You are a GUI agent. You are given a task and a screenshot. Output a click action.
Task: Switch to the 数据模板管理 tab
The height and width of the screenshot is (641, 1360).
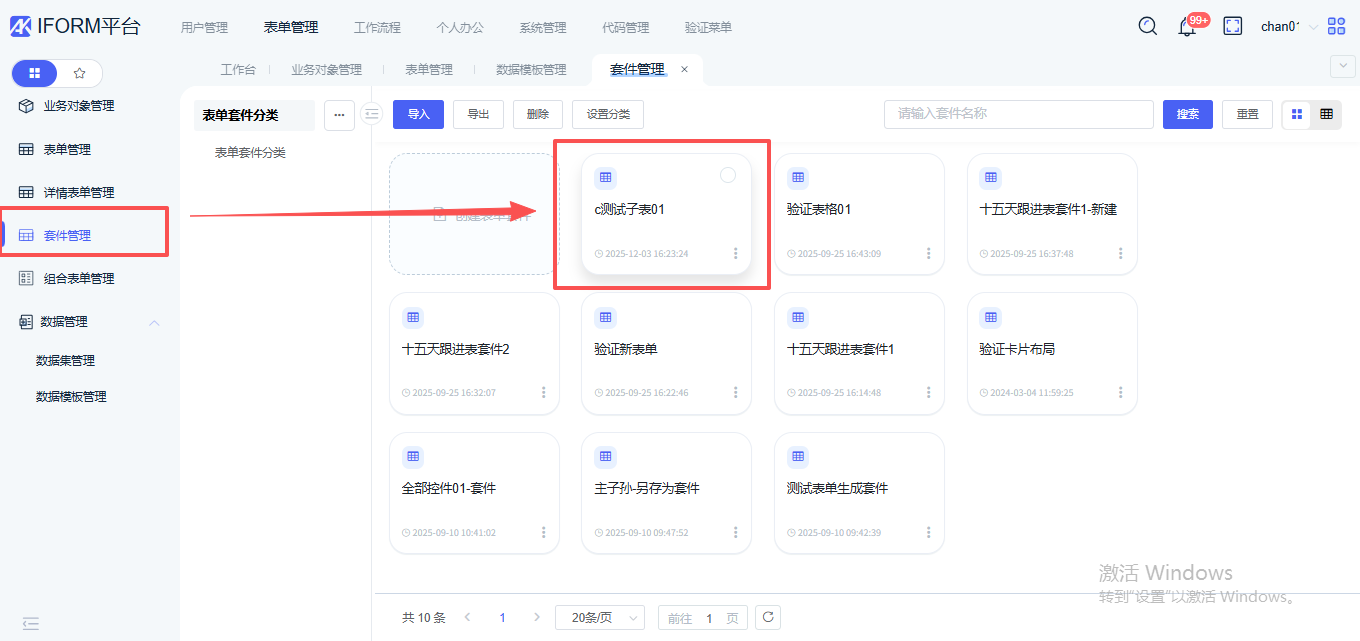[x=531, y=70]
